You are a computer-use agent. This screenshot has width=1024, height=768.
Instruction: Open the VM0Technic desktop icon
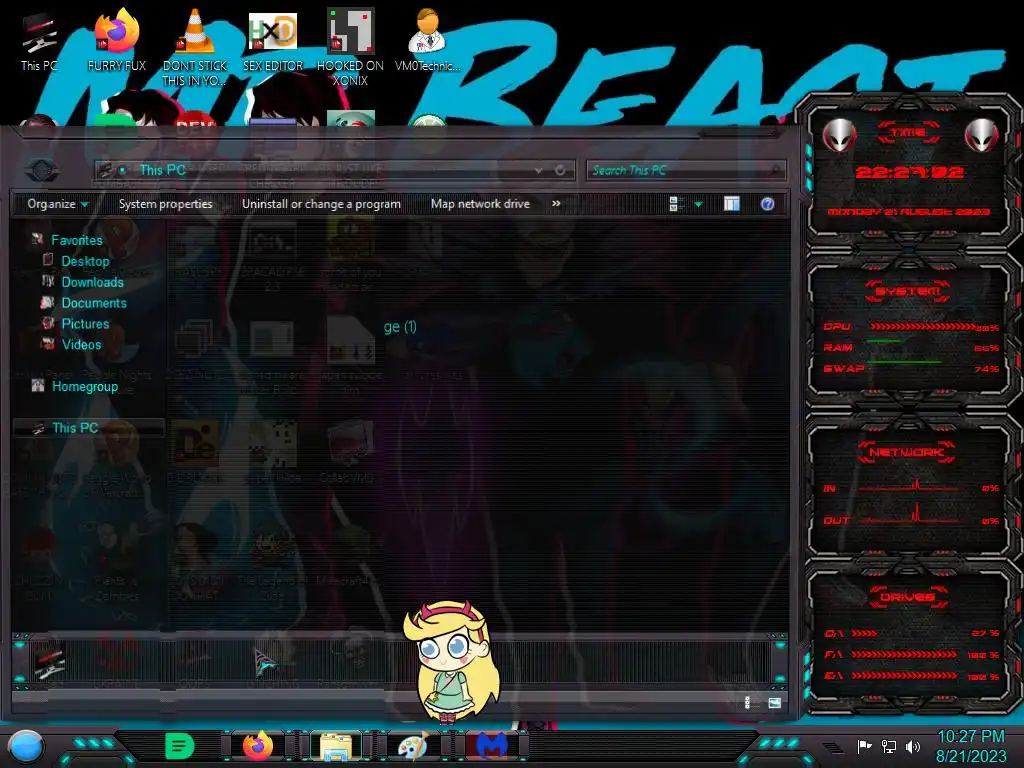[x=427, y=40]
